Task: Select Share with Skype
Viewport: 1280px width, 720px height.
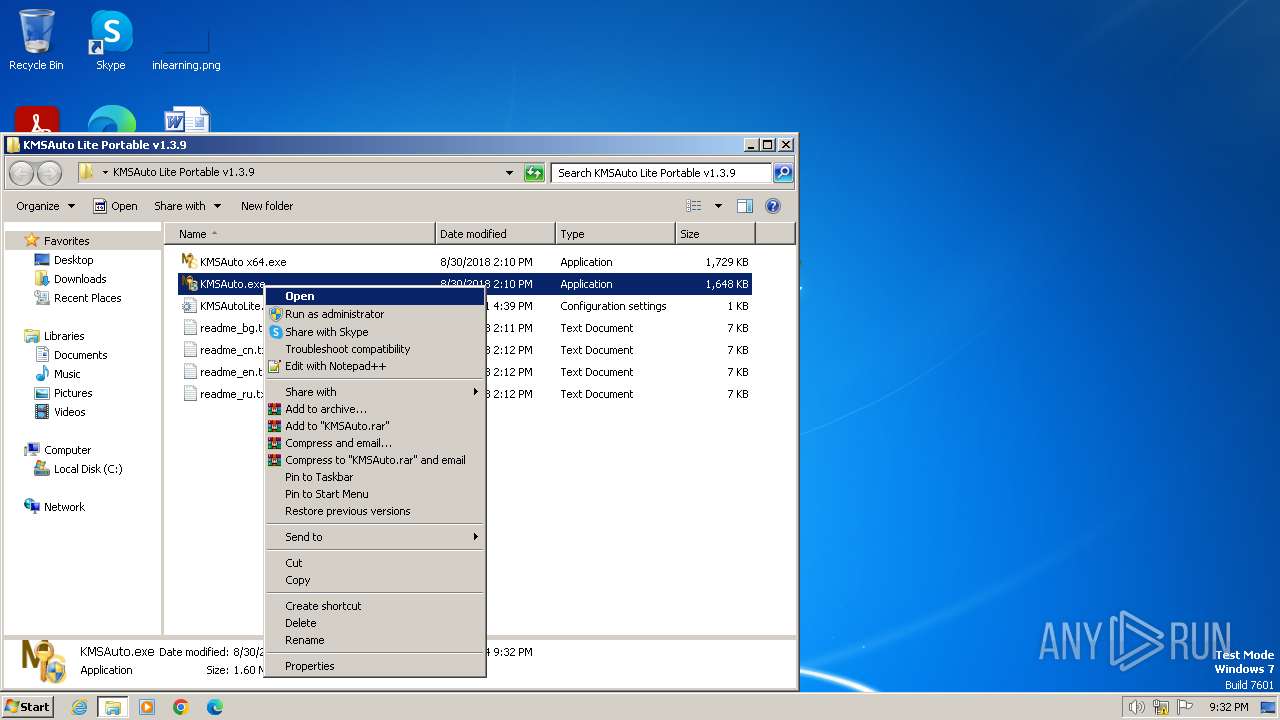Action: click(374, 332)
